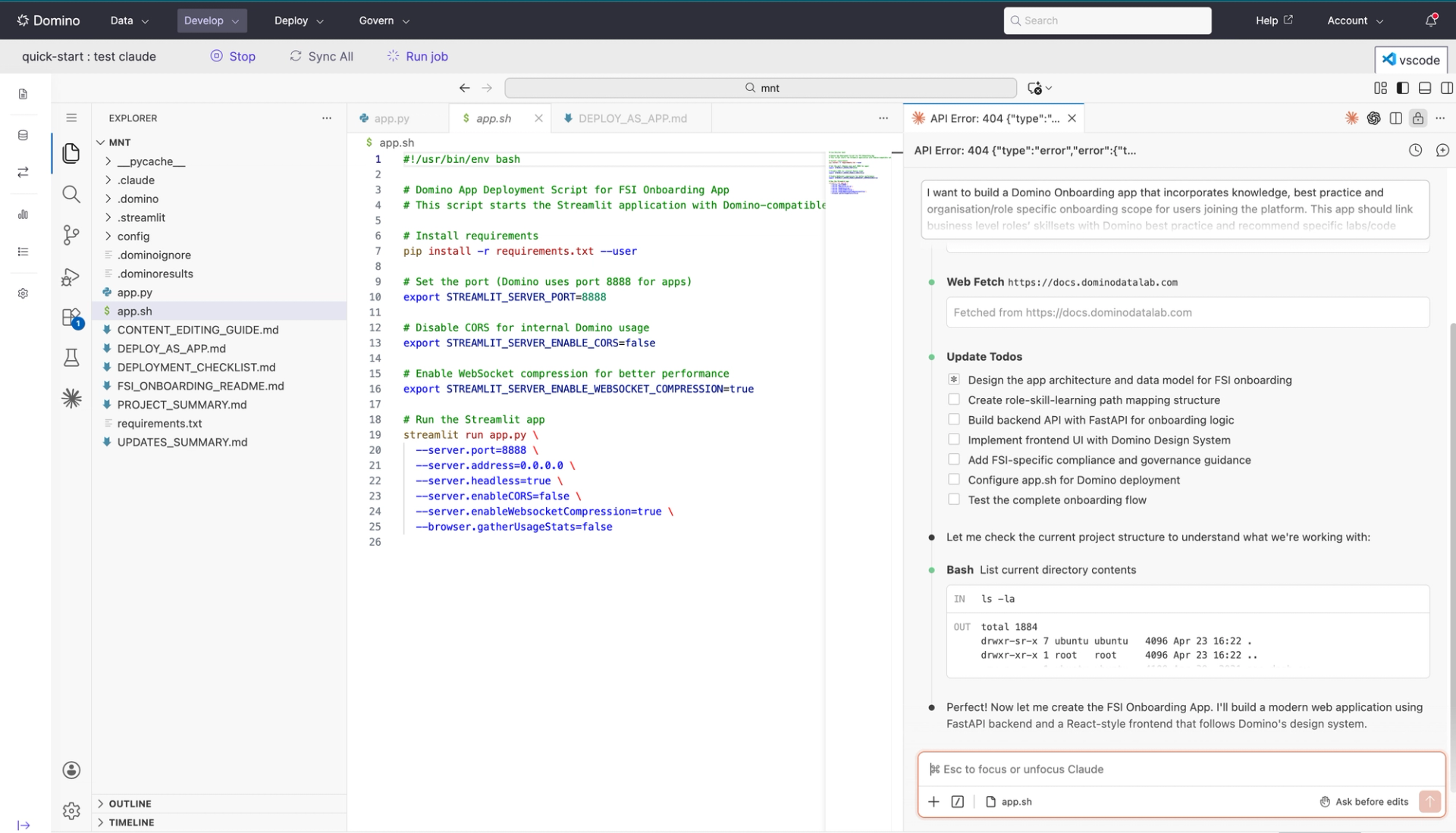Screen dimensions: 1456x833
Task: Open the VS Code Explorer view
Action: tap(71, 153)
